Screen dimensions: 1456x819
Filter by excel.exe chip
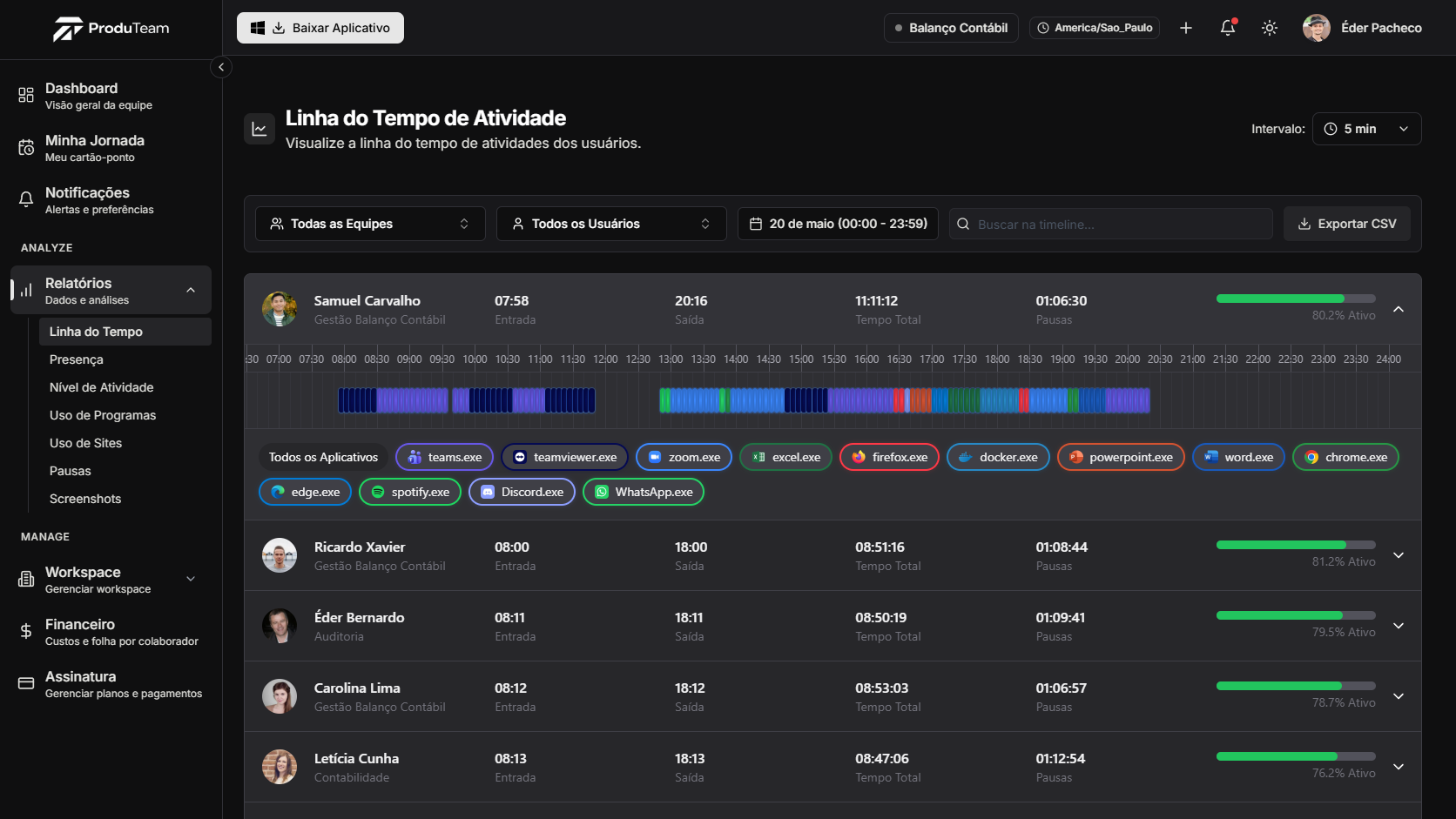click(786, 457)
